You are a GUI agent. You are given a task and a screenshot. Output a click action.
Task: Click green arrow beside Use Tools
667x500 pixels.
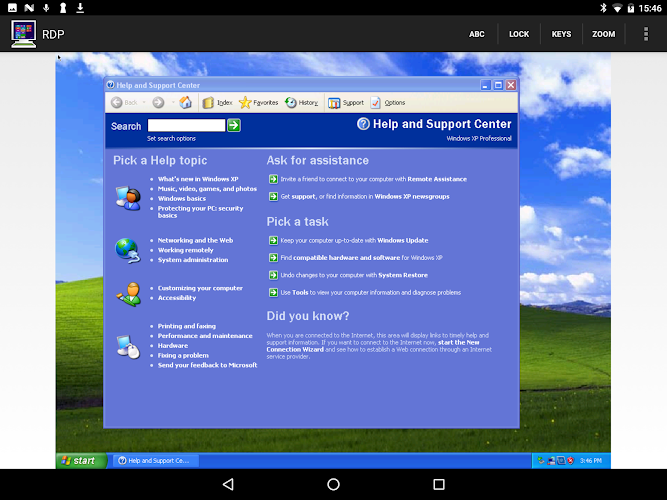click(274, 293)
